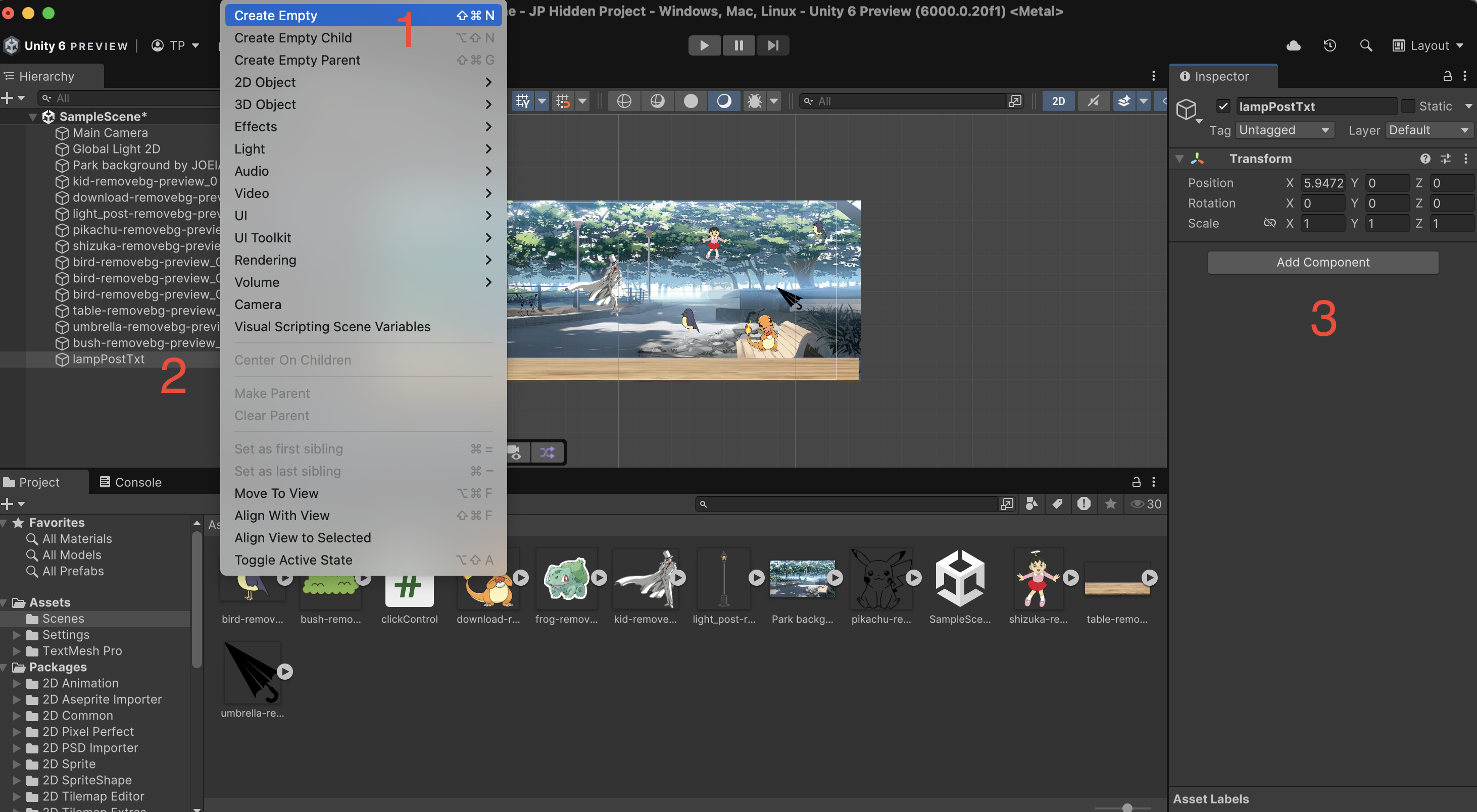Open the Untagged tag dropdown
Screen dimensions: 1477x812
[1285, 130]
